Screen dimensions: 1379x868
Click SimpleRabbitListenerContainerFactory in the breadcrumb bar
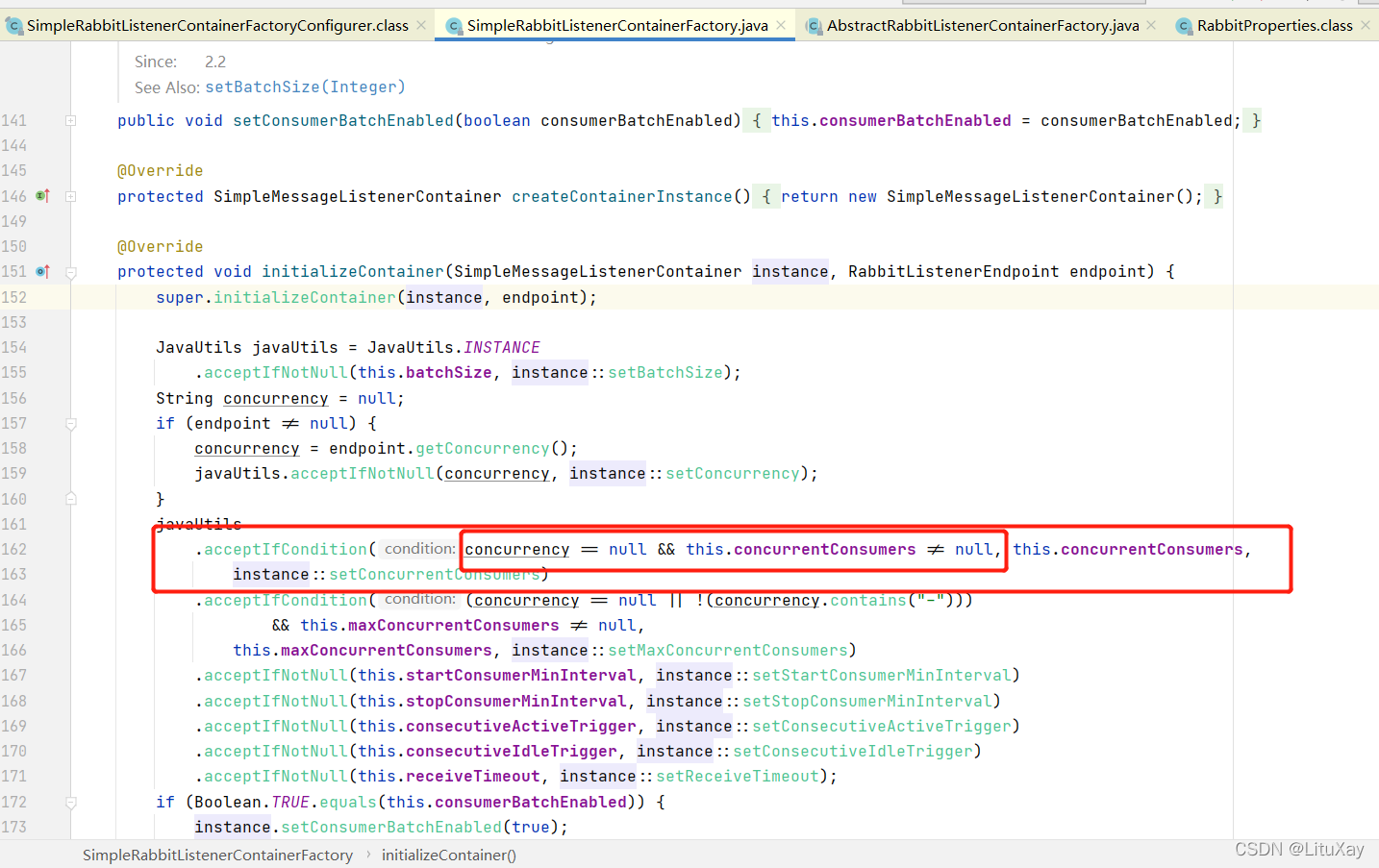217,854
